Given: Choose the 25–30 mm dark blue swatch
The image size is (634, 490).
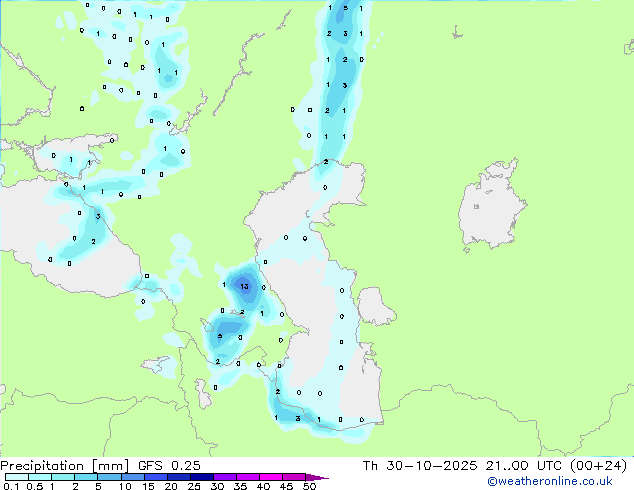Looking at the screenshot, I should click(x=201, y=477).
